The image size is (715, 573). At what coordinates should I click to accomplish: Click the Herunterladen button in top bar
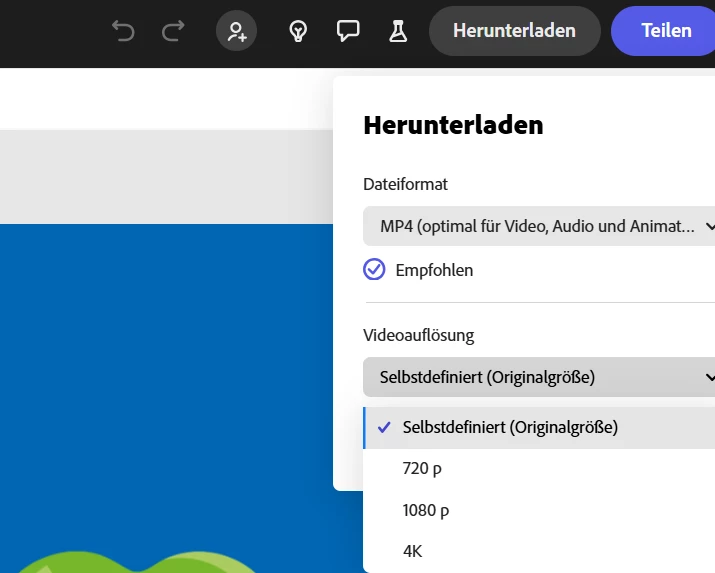tap(514, 31)
